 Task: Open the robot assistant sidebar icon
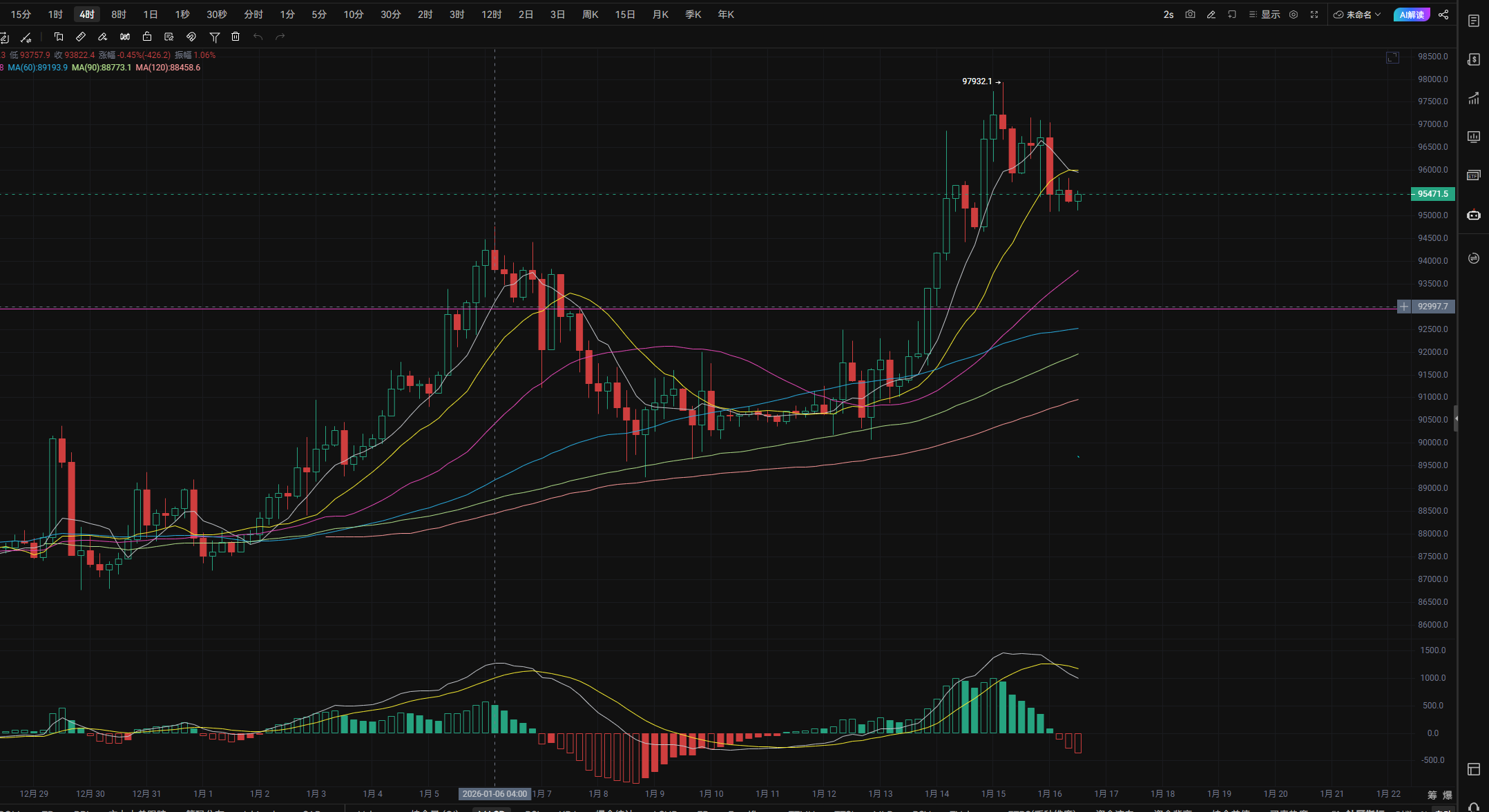(x=1473, y=215)
